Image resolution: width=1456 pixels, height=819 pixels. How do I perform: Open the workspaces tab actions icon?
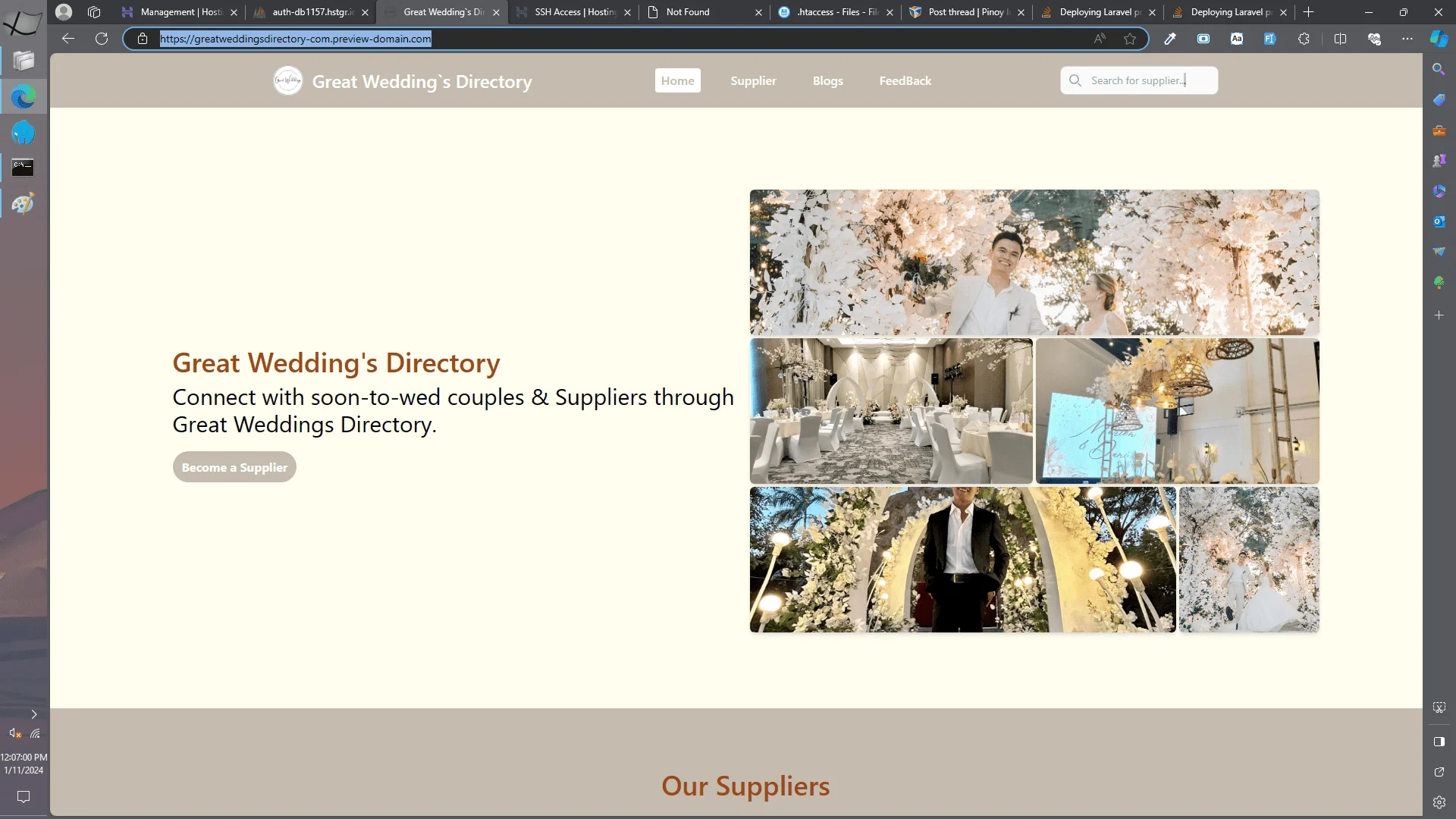click(94, 12)
